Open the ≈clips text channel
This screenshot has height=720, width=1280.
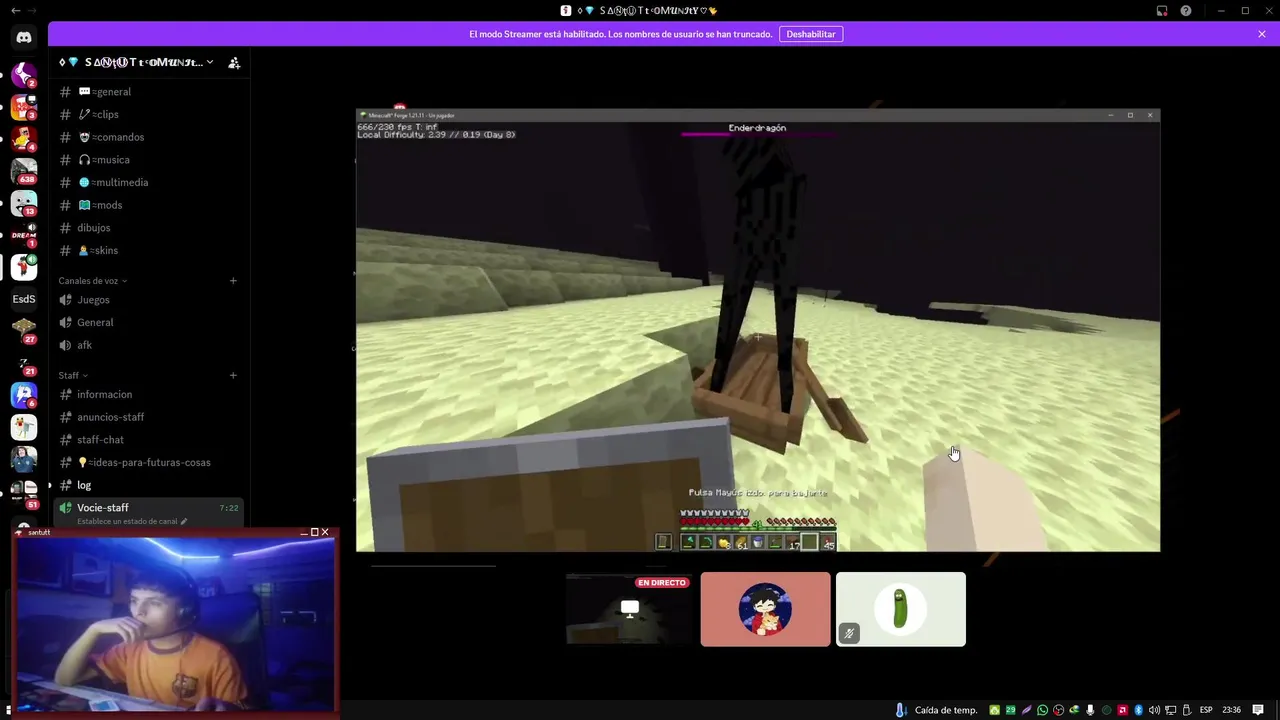(x=148, y=114)
